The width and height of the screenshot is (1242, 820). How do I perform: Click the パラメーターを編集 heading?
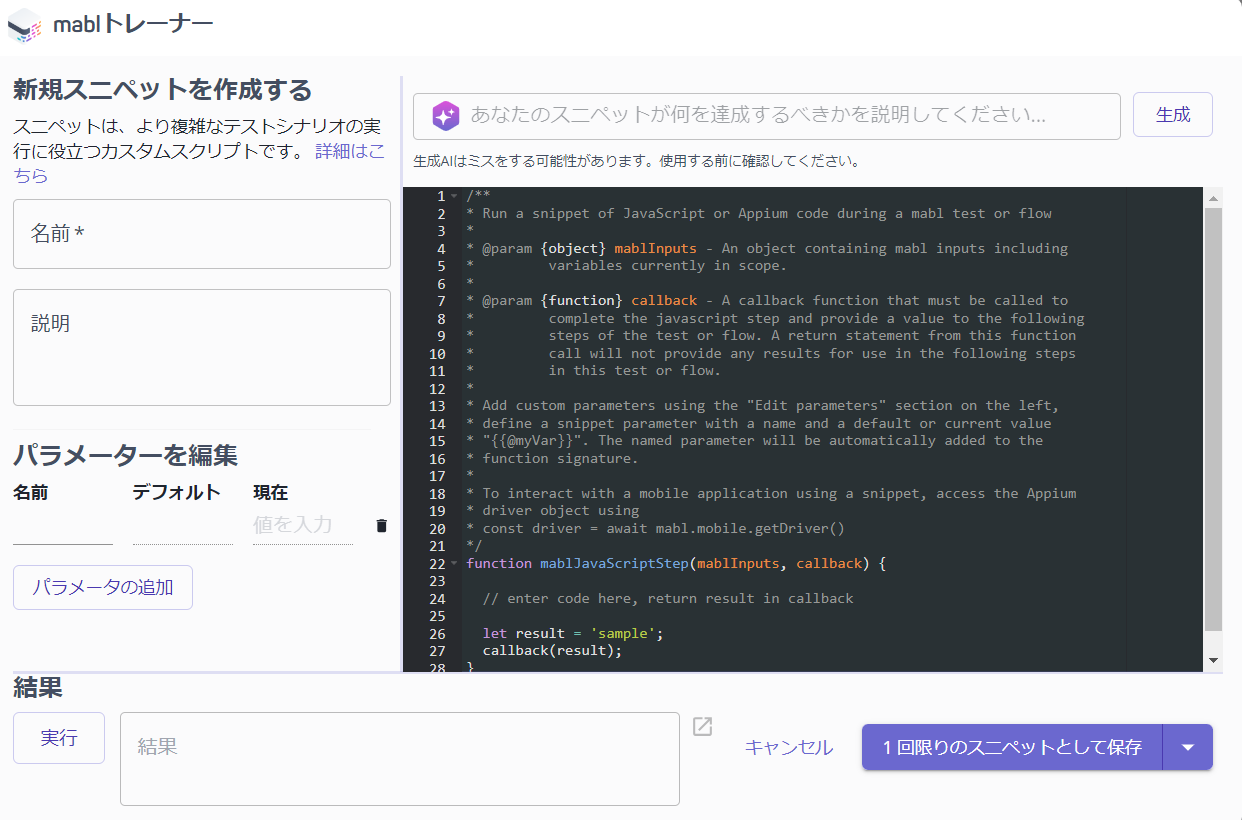click(x=125, y=455)
